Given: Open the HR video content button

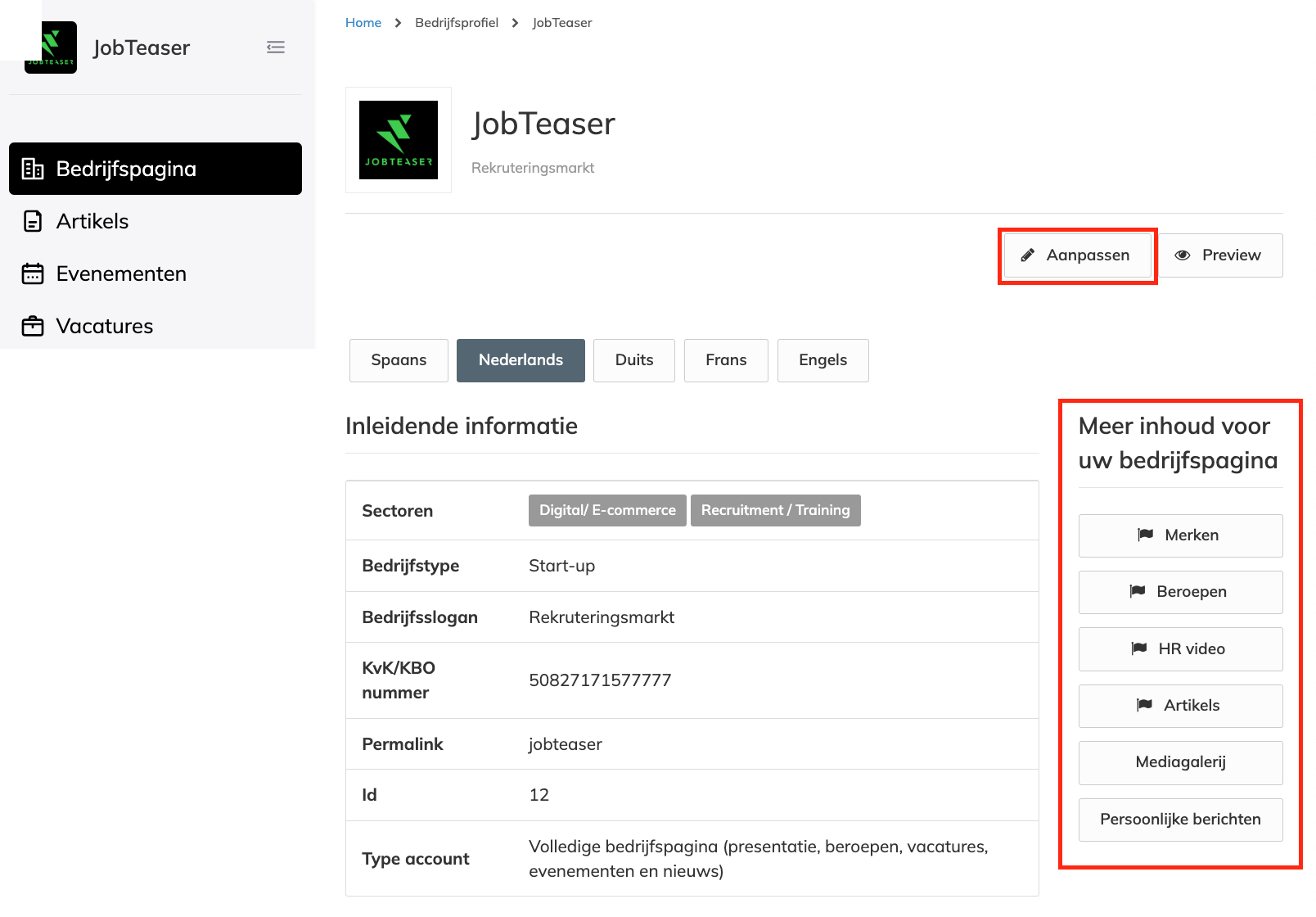Looking at the screenshot, I should tap(1180, 649).
